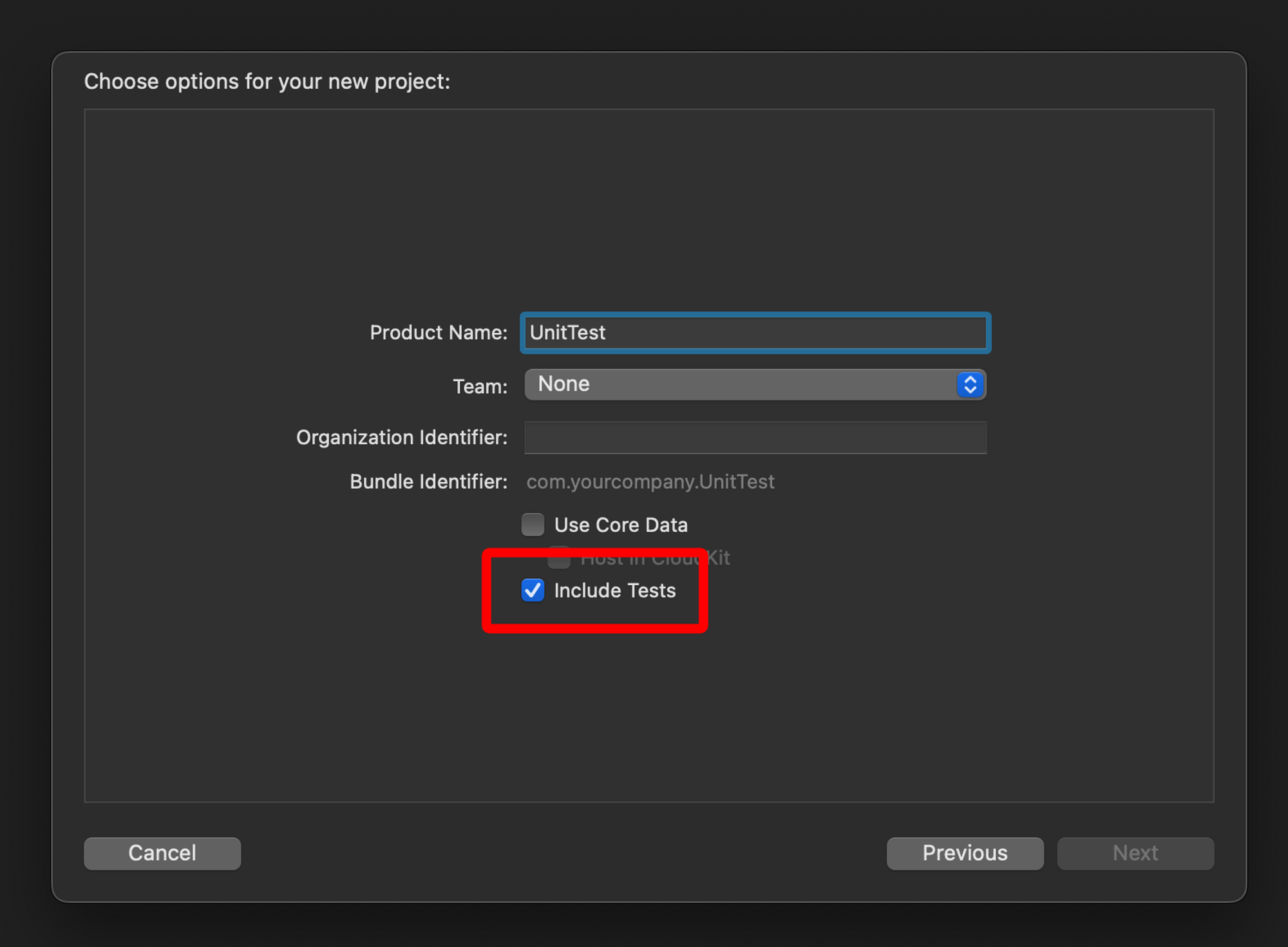This screenshot has height=947, width=1288.
Task: Click the 'Organization Identifier:' label
Action: 401,438
